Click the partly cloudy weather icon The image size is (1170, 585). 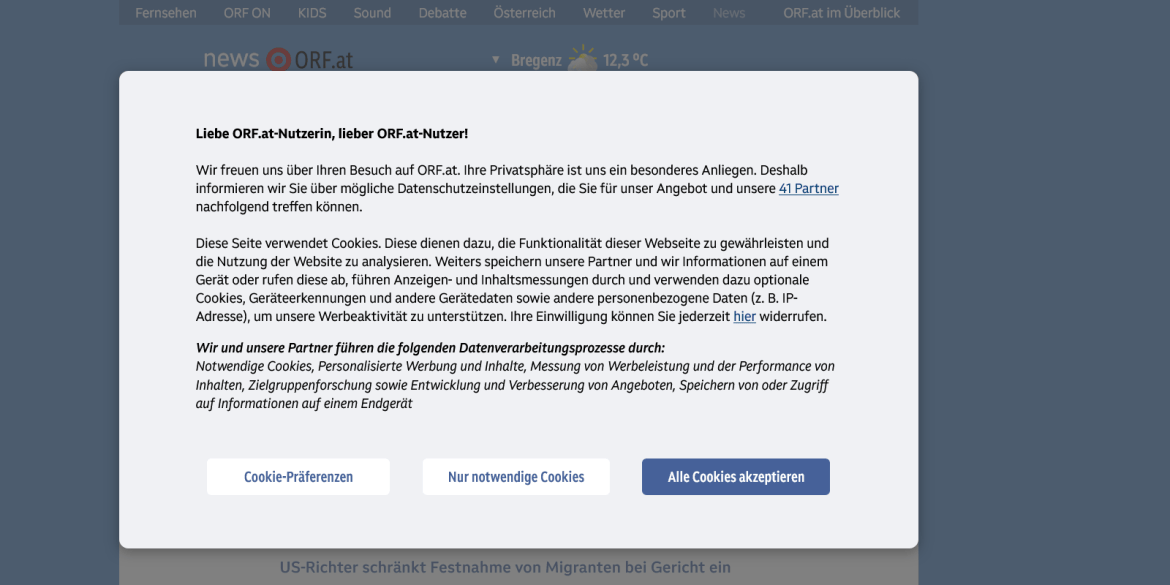point(583,59)
